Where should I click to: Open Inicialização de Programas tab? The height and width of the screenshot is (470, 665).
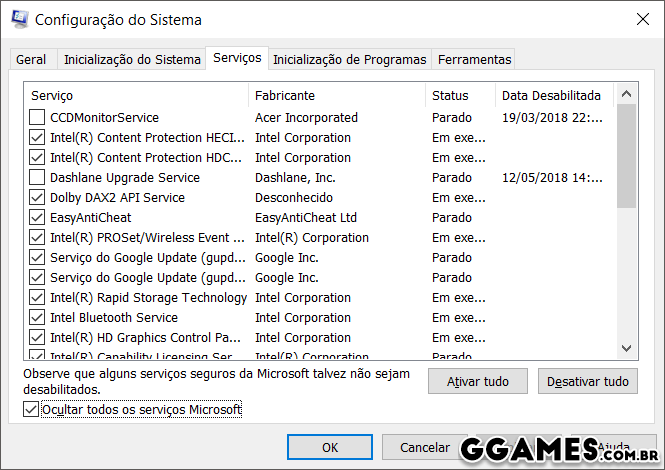(x=350, y=60)
